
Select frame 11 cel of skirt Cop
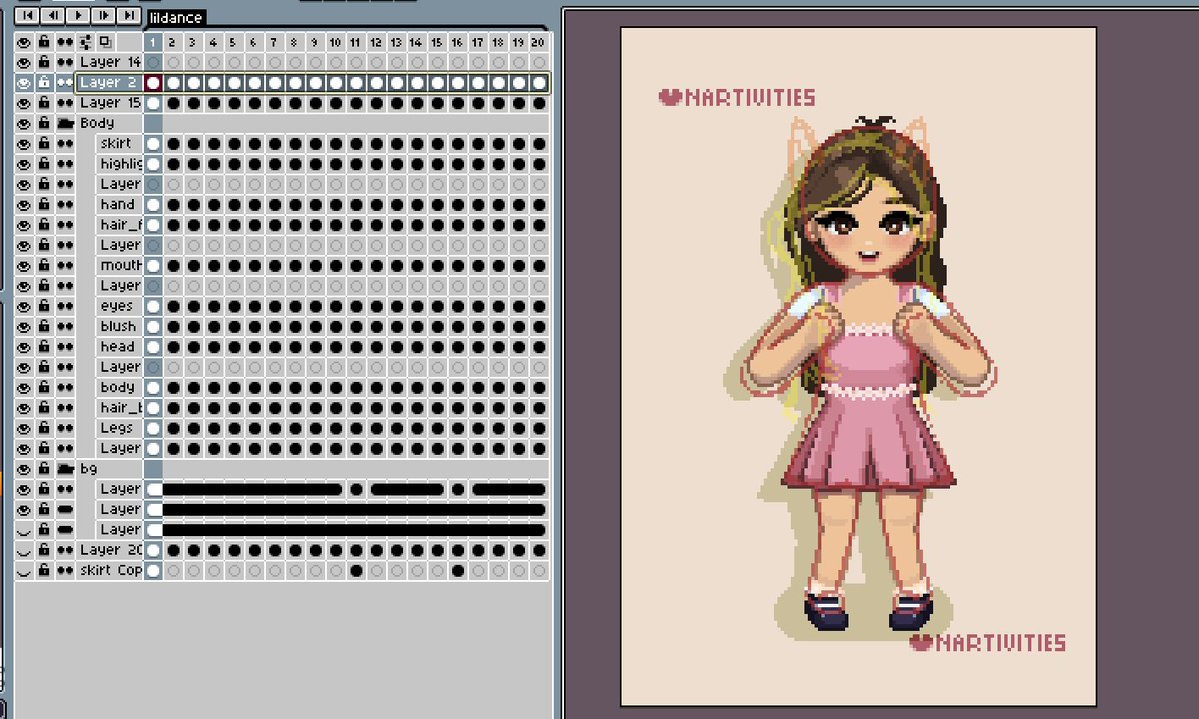click(x=356, y=571)
